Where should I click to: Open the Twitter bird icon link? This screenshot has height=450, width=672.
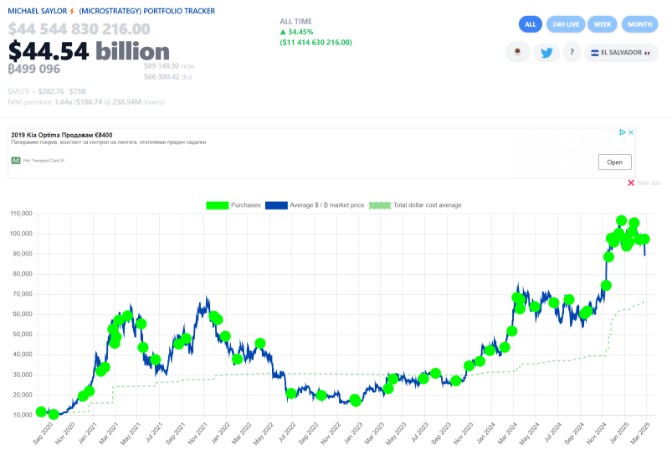(546, 53)
